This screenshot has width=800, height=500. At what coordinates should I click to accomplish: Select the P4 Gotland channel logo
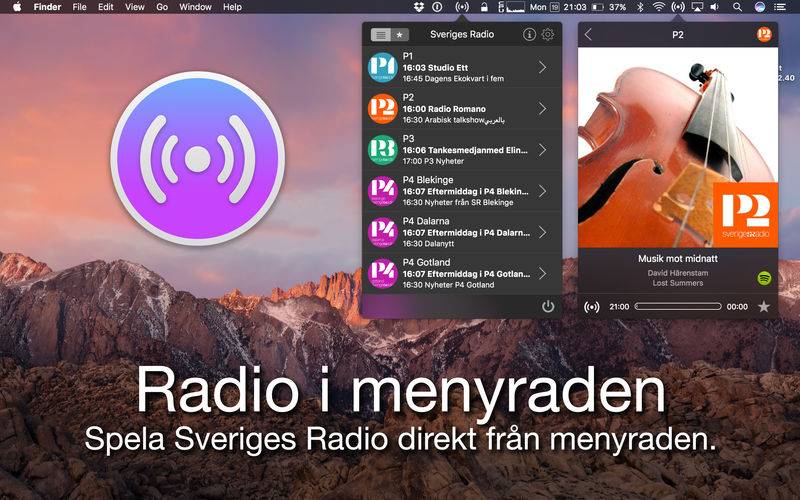pos(383,273)
